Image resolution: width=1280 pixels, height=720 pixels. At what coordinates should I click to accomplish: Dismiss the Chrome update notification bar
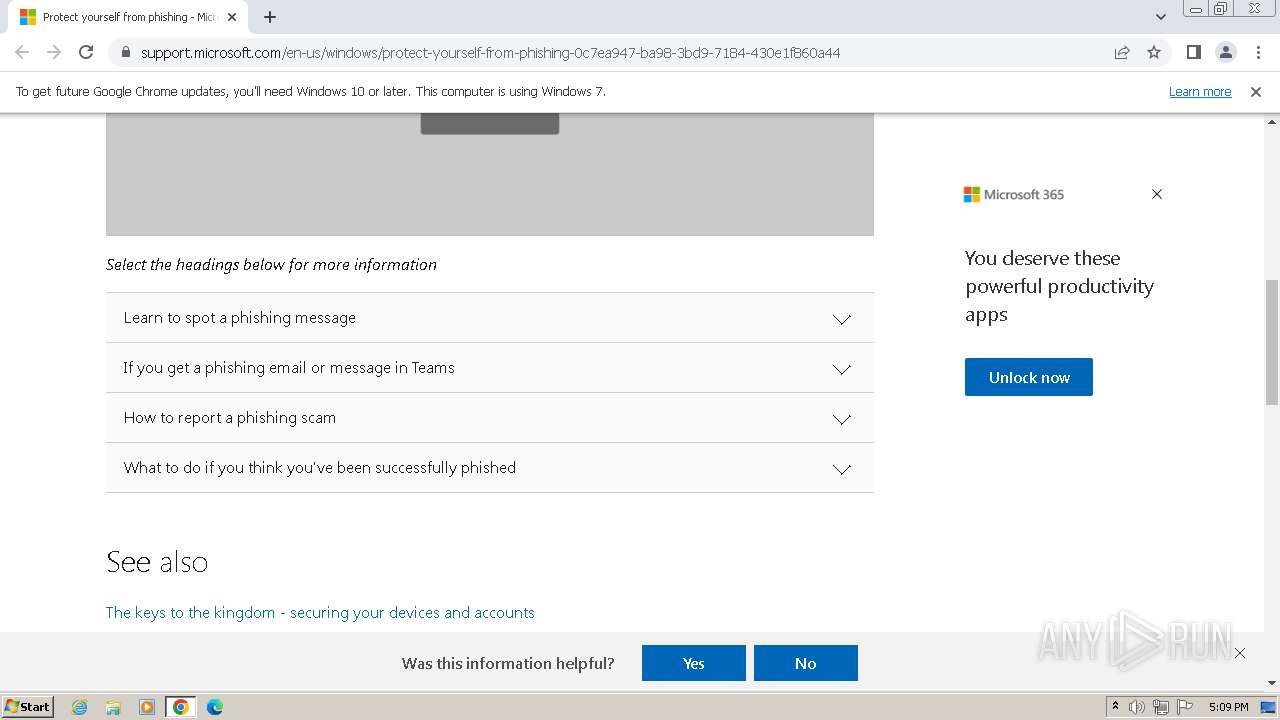point(1256,92)
